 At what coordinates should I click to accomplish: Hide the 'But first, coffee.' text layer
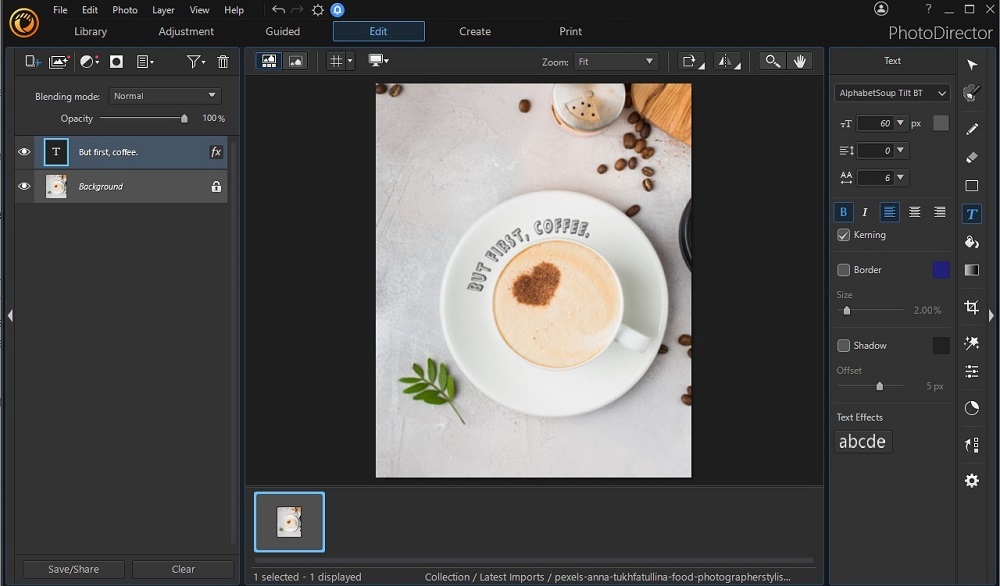pos(23,152)
